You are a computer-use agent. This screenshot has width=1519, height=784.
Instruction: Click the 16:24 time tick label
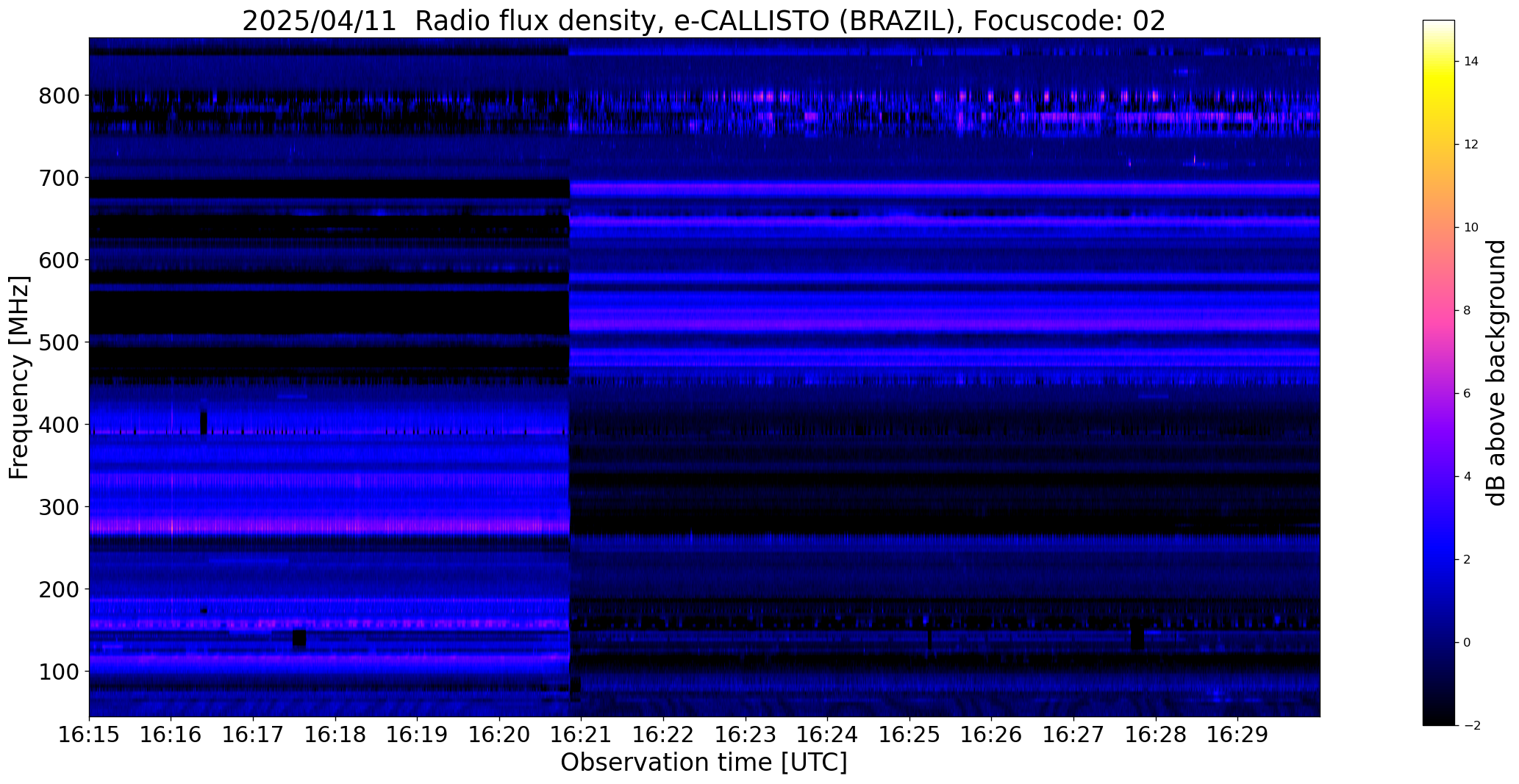[x=828, y=736]
